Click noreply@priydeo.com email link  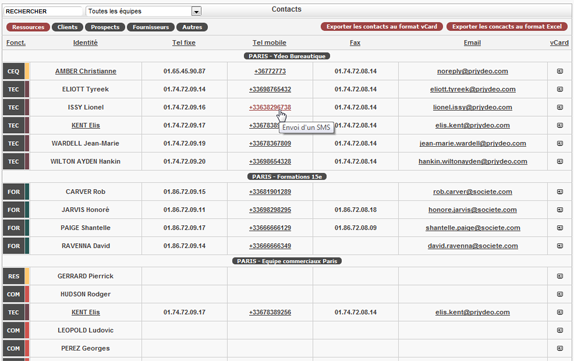(473, 71)
